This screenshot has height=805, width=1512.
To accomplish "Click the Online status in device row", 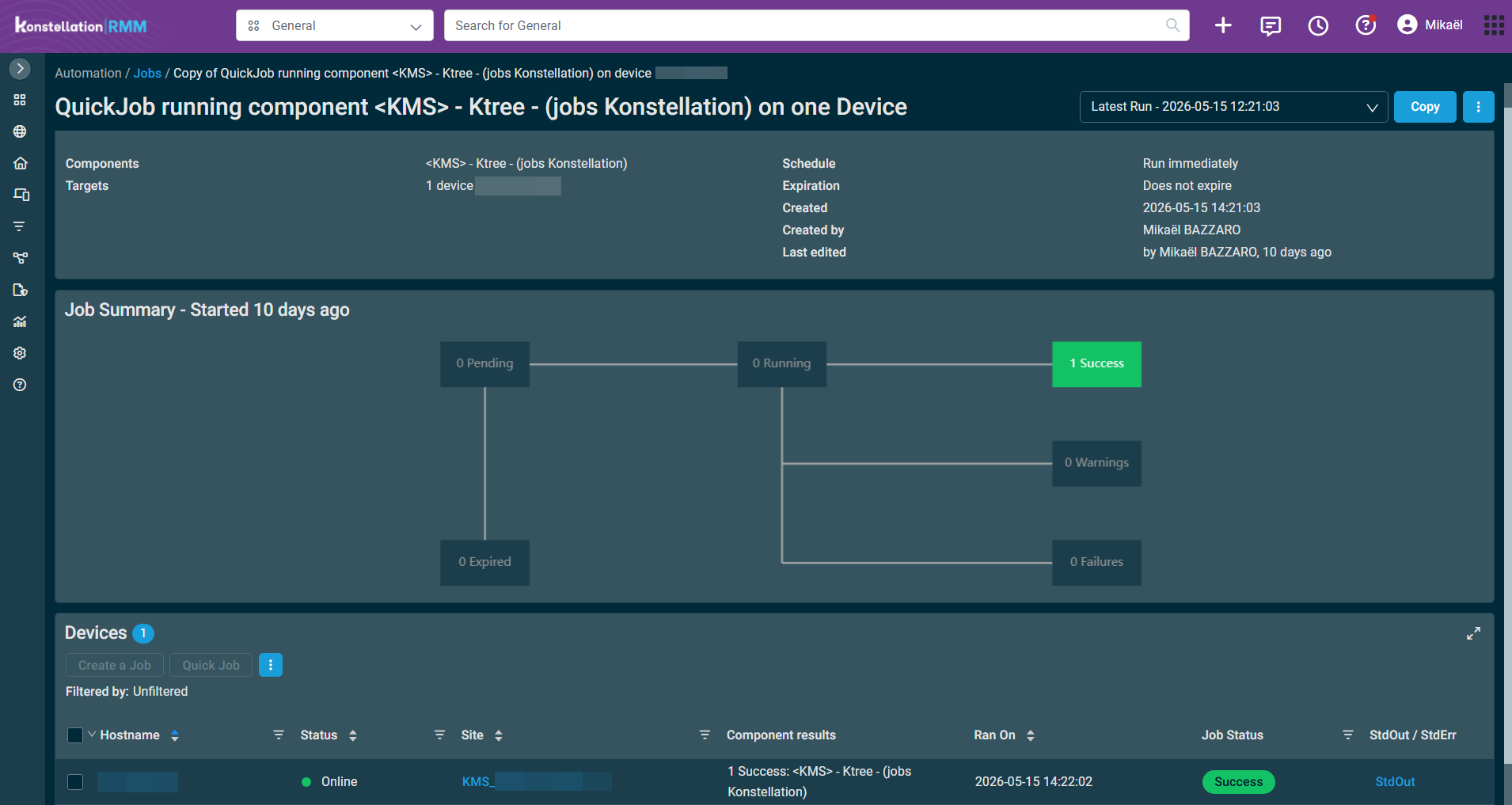I will click(329, 782).
